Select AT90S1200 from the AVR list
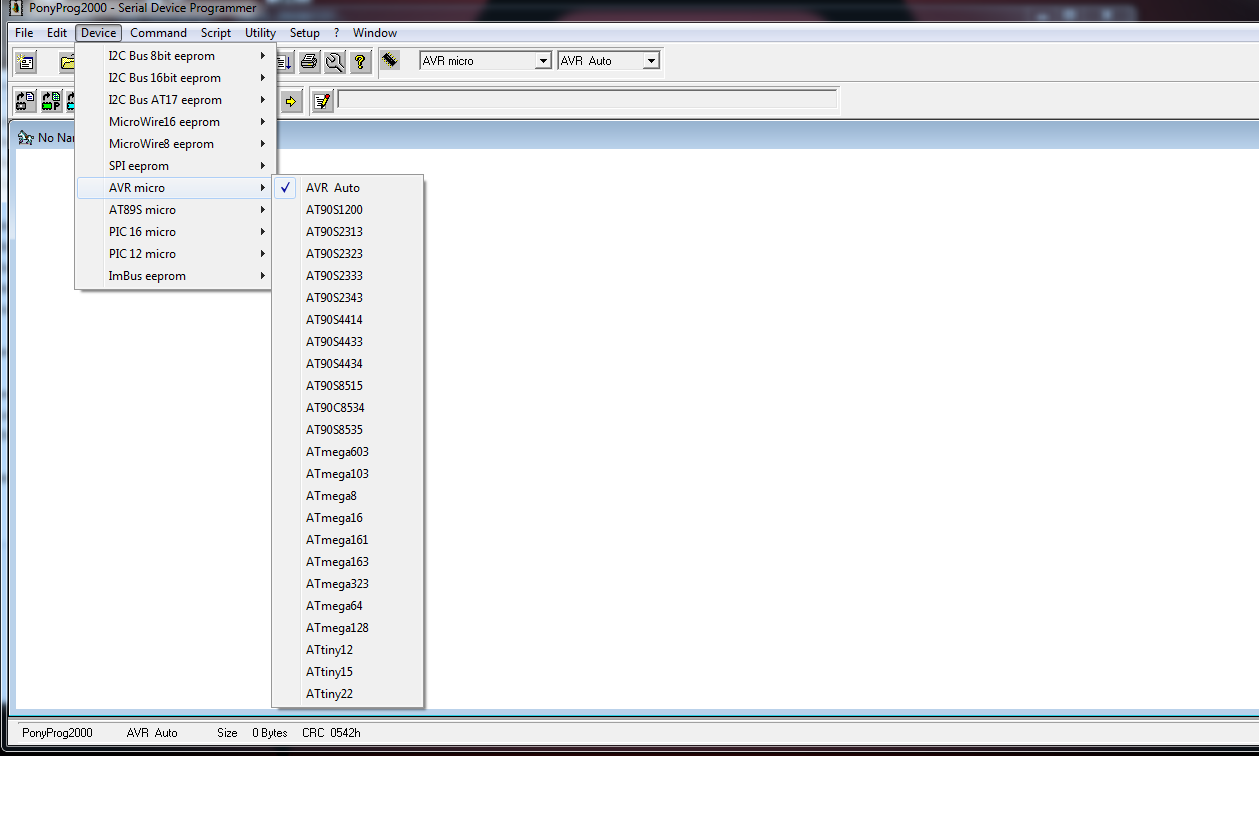Screen dimensions: 1259x821 (348, 210)
